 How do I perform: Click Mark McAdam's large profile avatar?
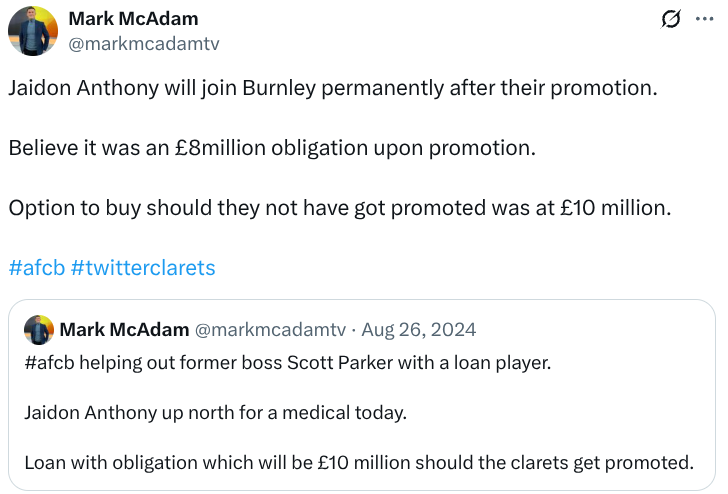pyautogui.click(x=33, y=31)
